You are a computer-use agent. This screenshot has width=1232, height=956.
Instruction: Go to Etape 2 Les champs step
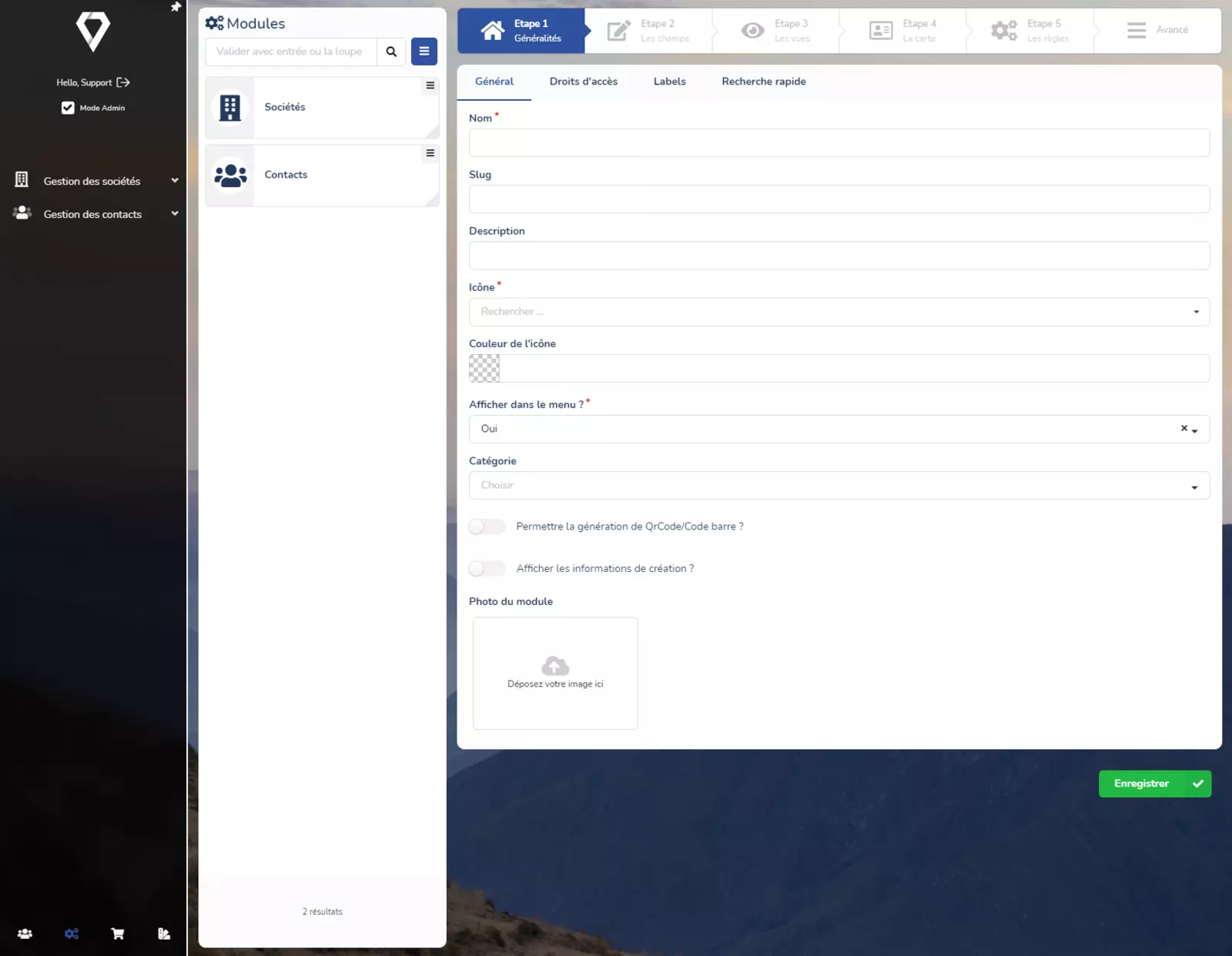point(648,31)
